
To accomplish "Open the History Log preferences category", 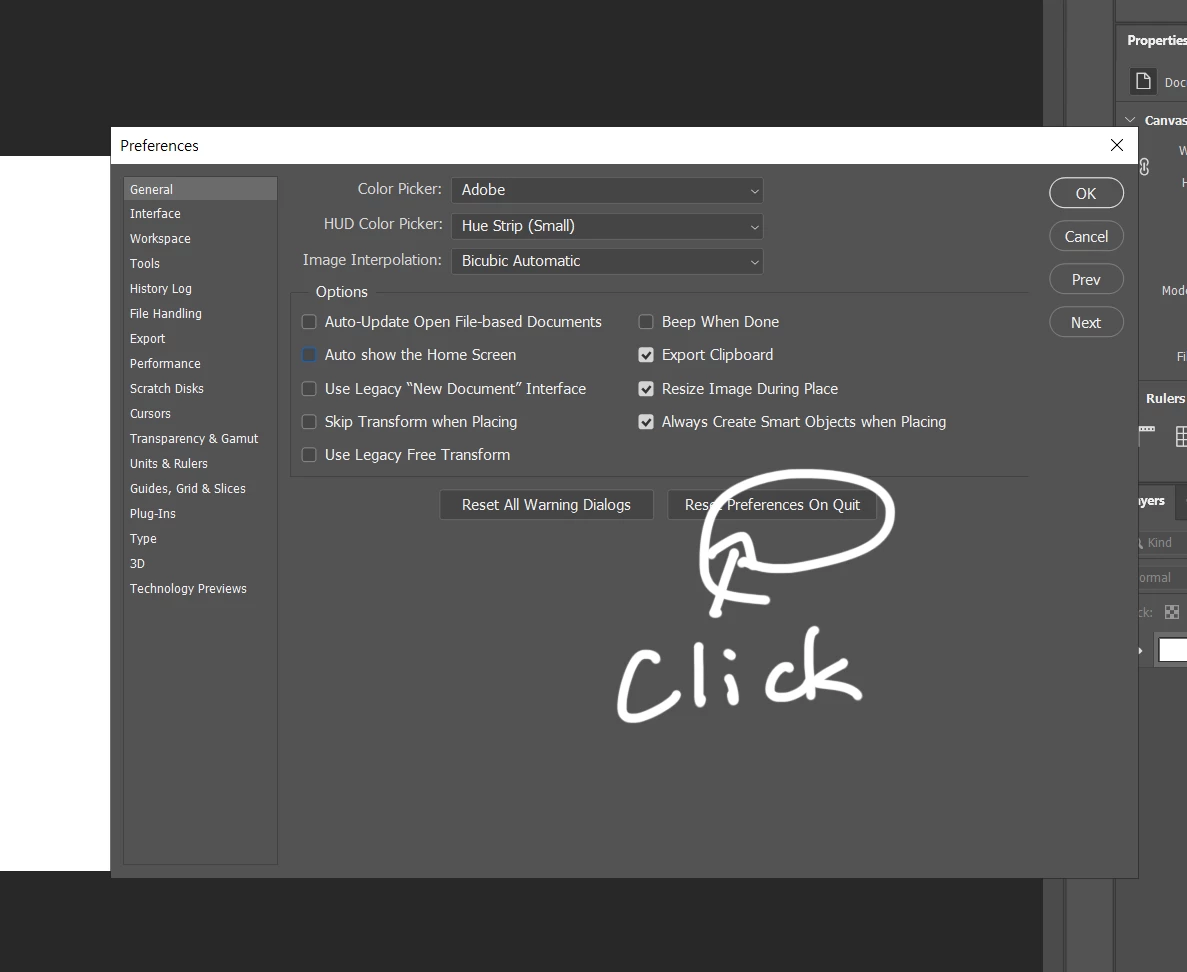I will 201,288.
